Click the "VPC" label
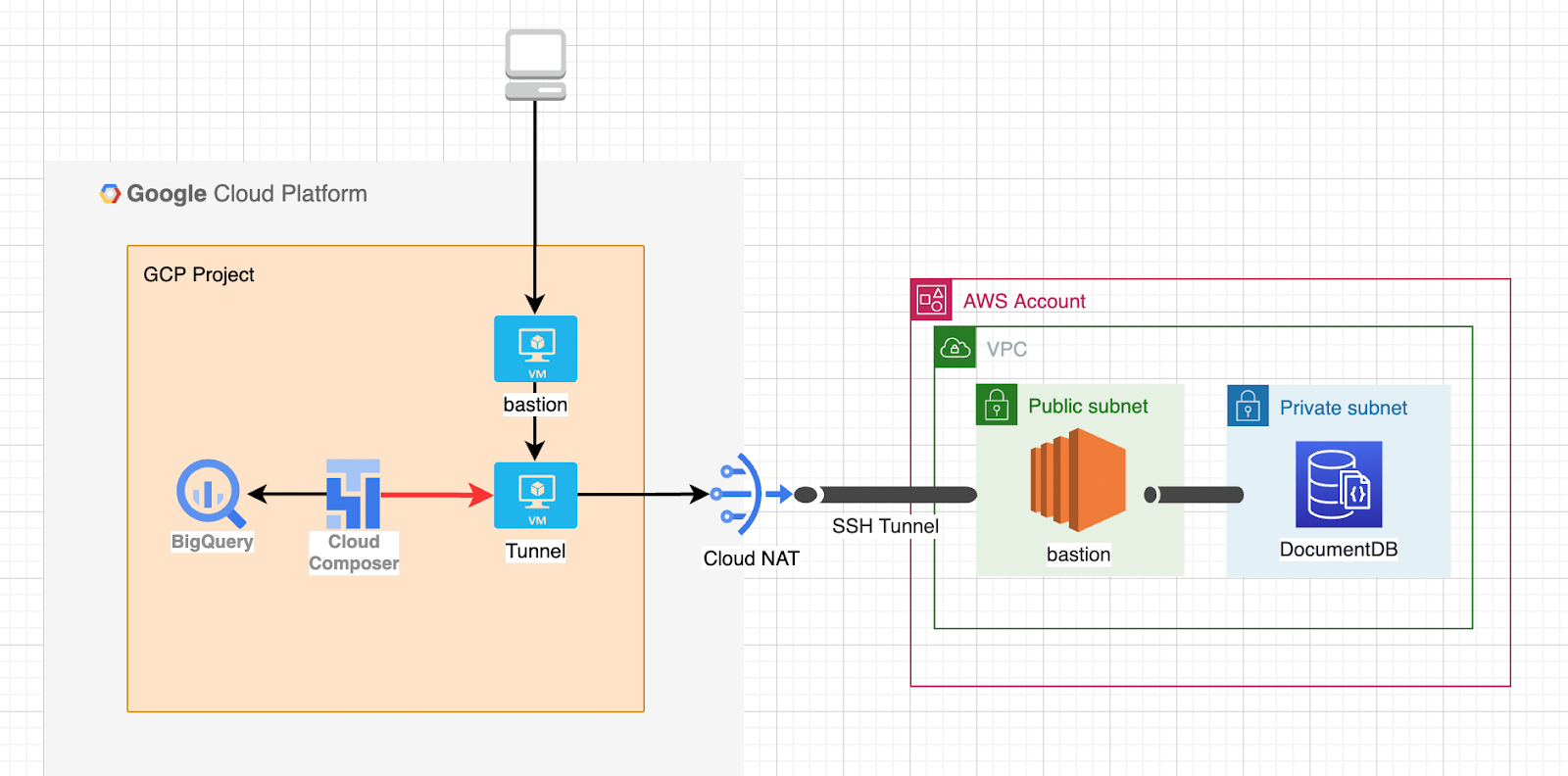Image resolution: width=1568 pixels, height=776 pixels. click(1006, 349)
